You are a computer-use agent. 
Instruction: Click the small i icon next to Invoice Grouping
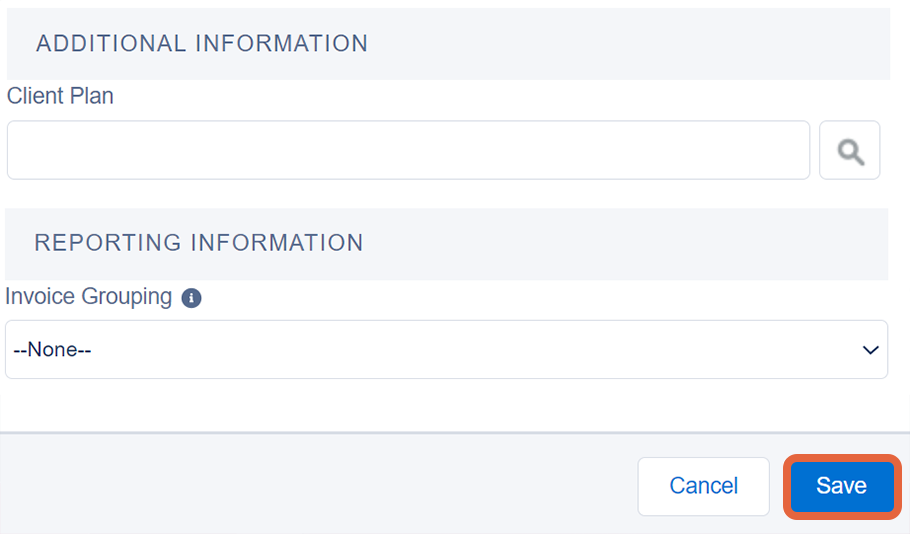tap(192, 298)
